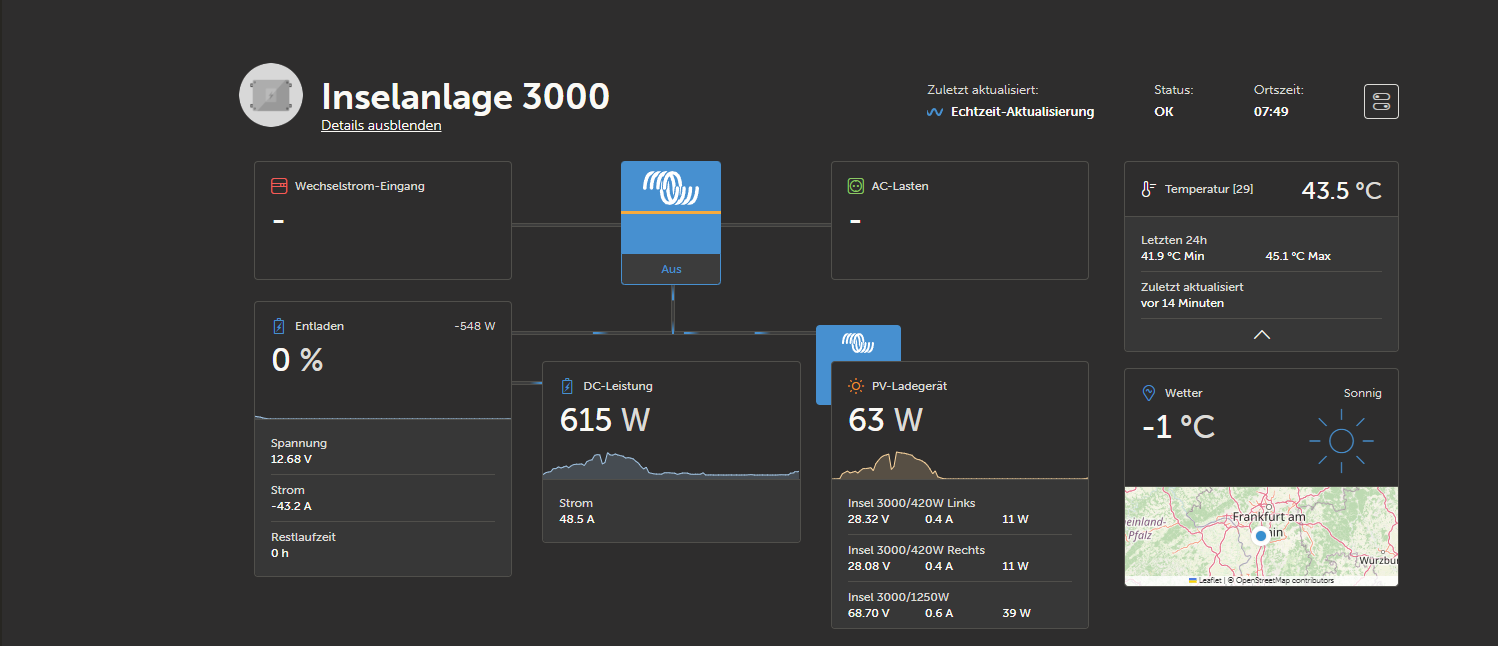This screenshot has width=1498, height=646.
Task: Open the device controls toggle icon button
Action: point(1381,102)
